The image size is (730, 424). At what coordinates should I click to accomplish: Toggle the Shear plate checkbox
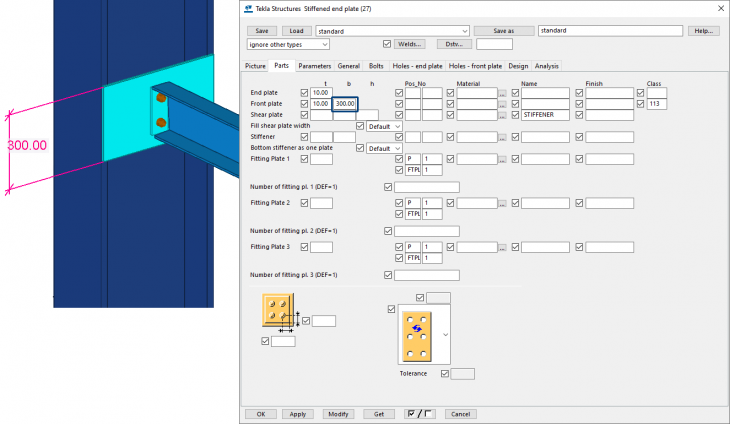point(304,114)
